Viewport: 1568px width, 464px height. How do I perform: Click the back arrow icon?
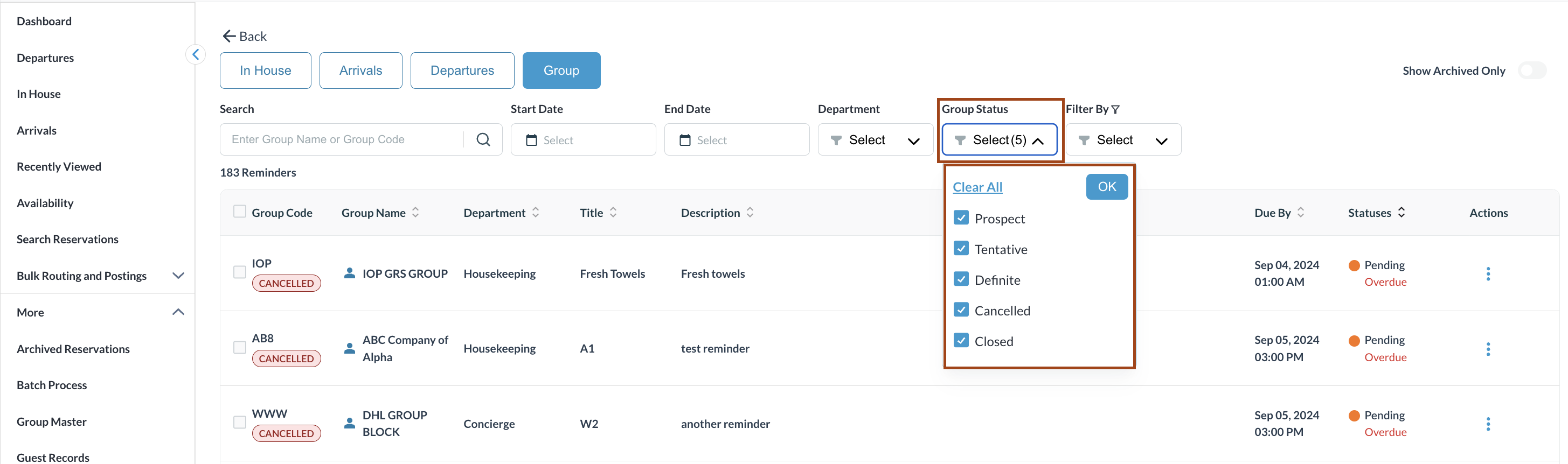coord(229,37)
